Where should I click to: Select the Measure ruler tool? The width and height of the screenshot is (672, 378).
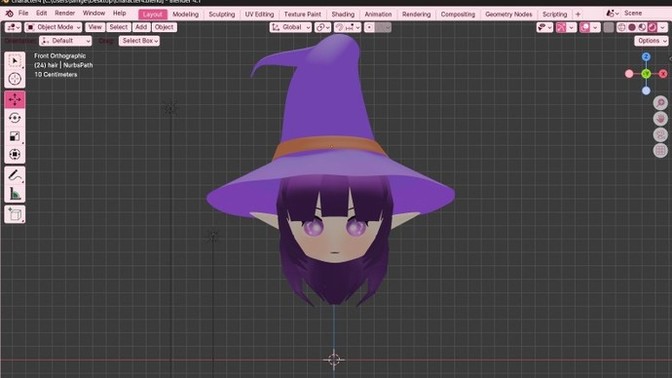[15, 194]
